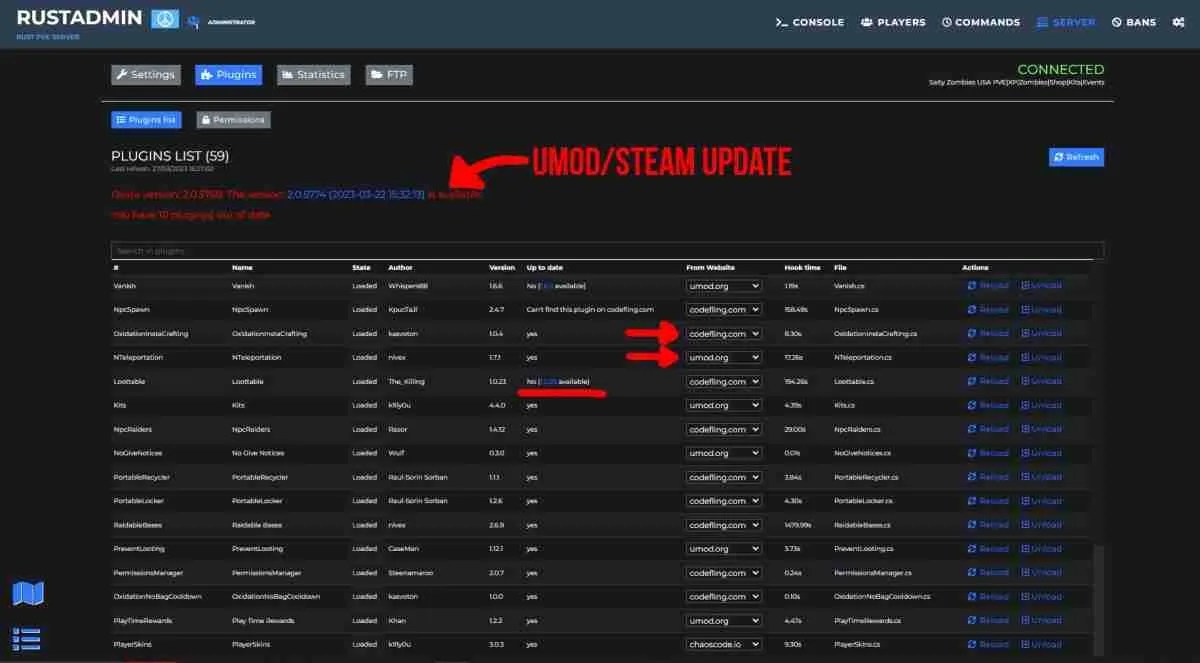Click the refresh arrows icon on the Refresh button

[x=1060, y=156]
